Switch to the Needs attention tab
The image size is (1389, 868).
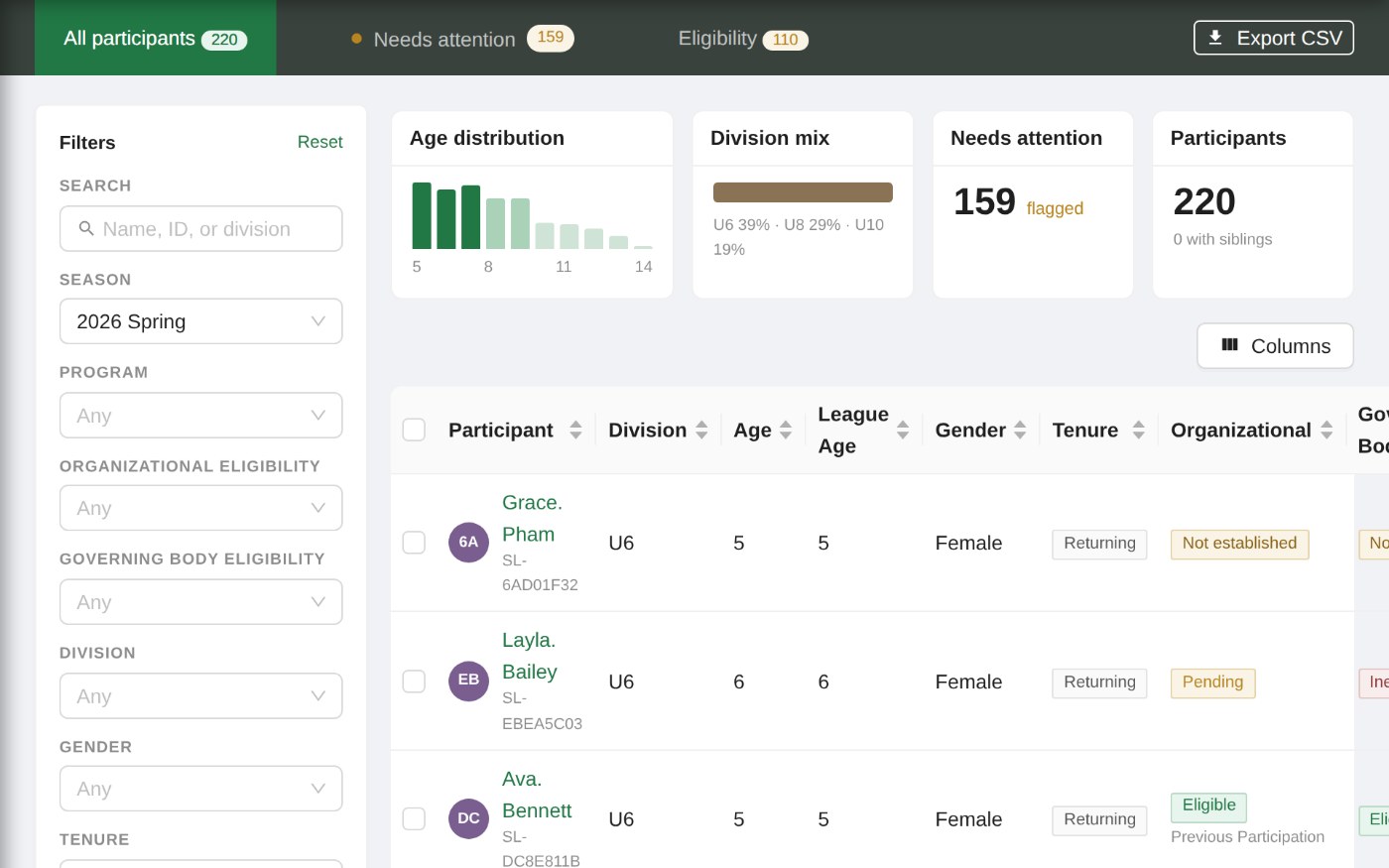pyautogui.click(x=462, y=39)
